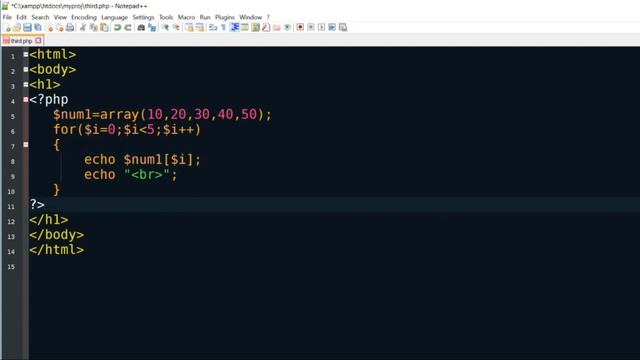Viewport: 640px width, 360px height.
Task: Toggle synchronize horizontal scrolling icon
Action: tap(200, 27)
